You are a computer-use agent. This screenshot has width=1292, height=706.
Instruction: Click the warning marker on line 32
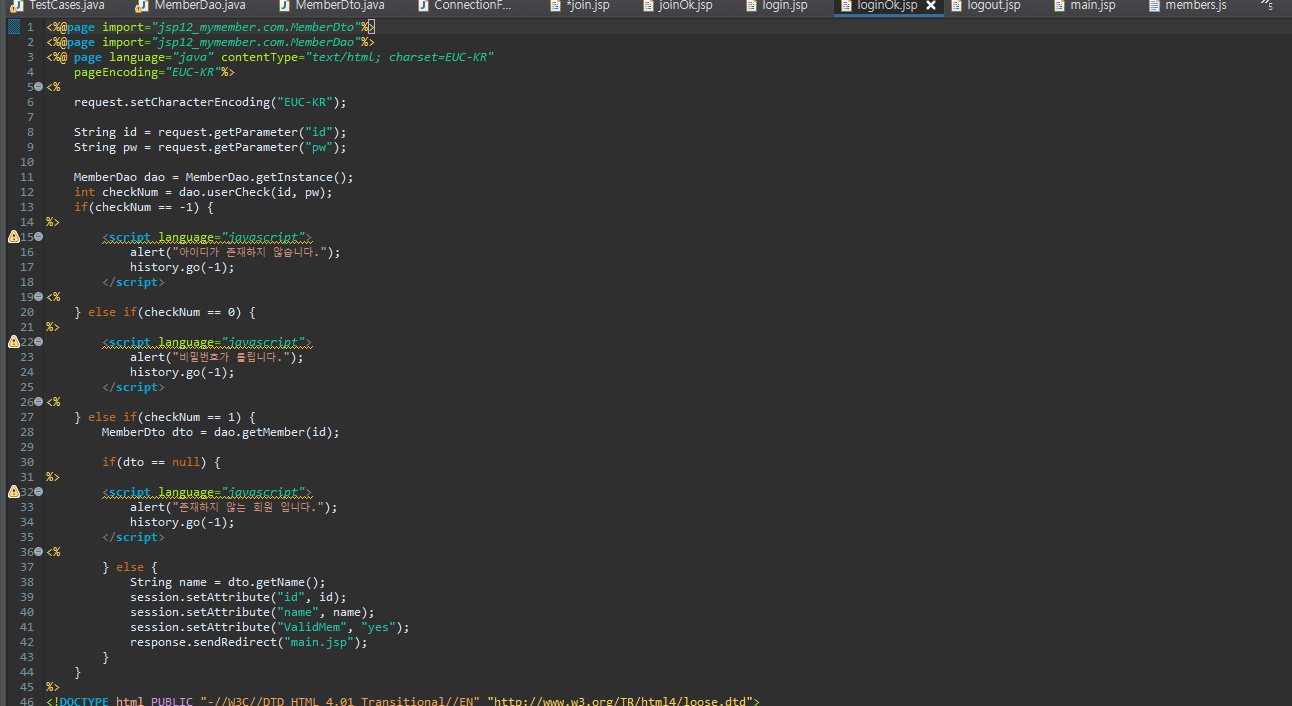tap(13, 492)
